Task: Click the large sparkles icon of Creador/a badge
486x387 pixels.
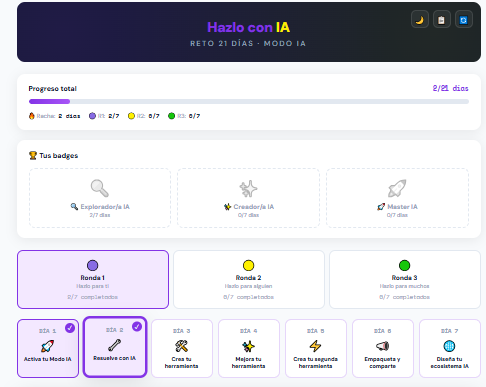Action: (248, 188)
